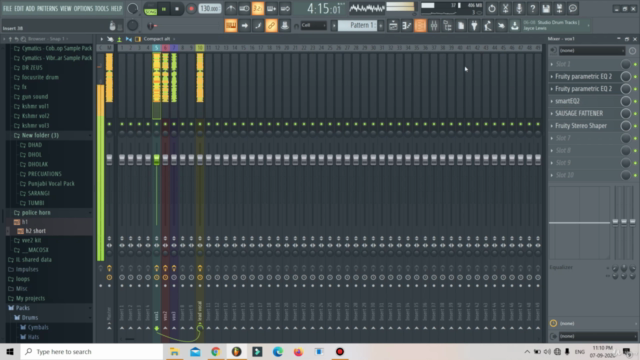Open the ADD menu
640x360 pixels.
[x=31, y=9]
